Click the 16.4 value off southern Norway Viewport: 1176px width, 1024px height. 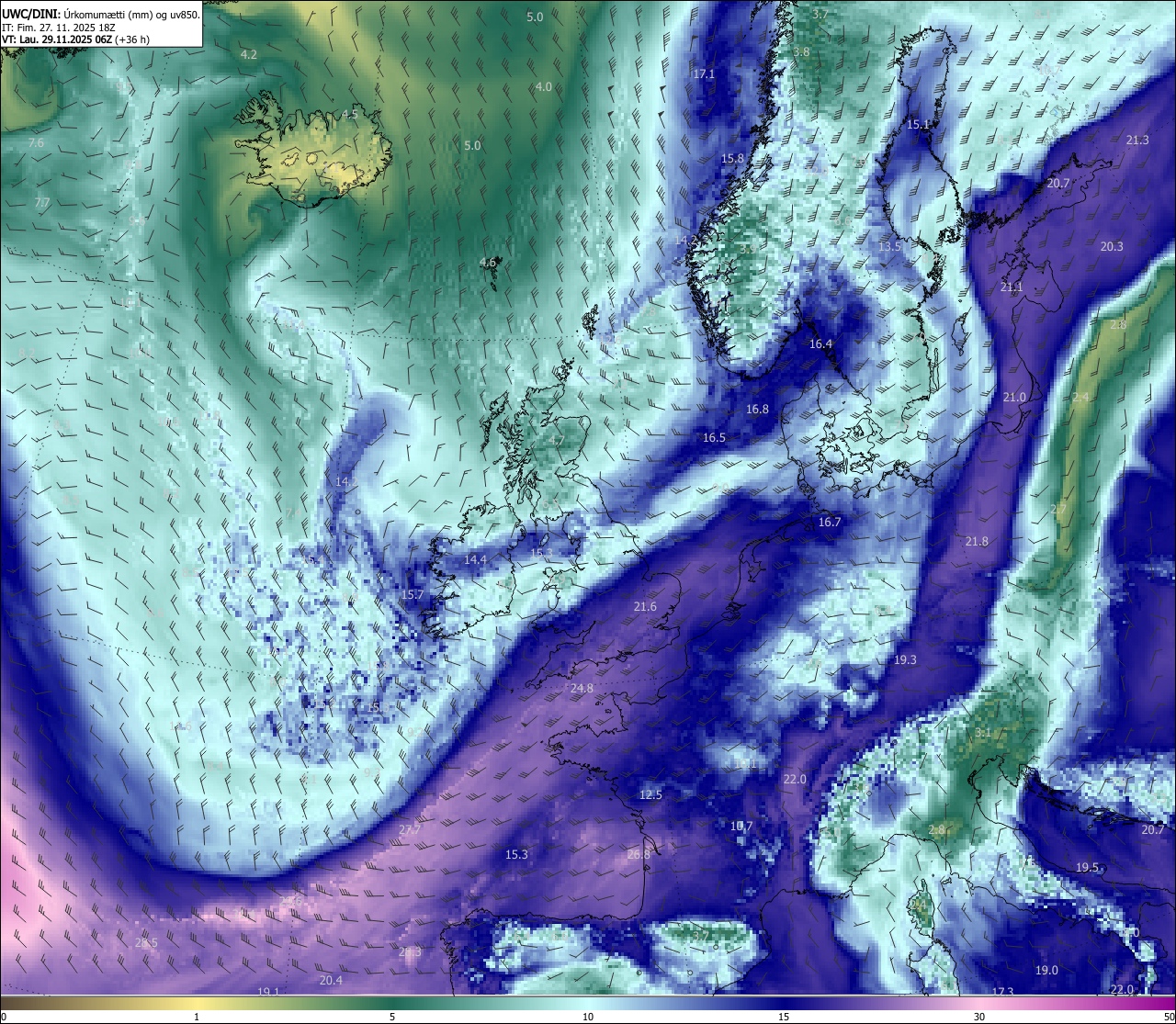click(x=820, y=343)
